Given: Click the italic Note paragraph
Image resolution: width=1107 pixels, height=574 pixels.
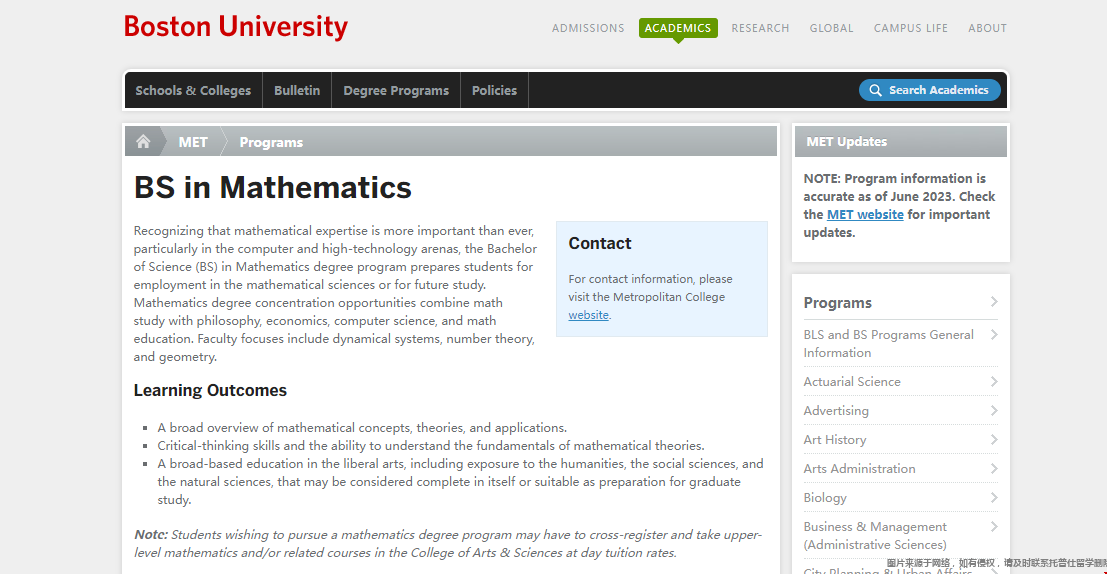Looking at the screenshot, I should click(448, 544).
